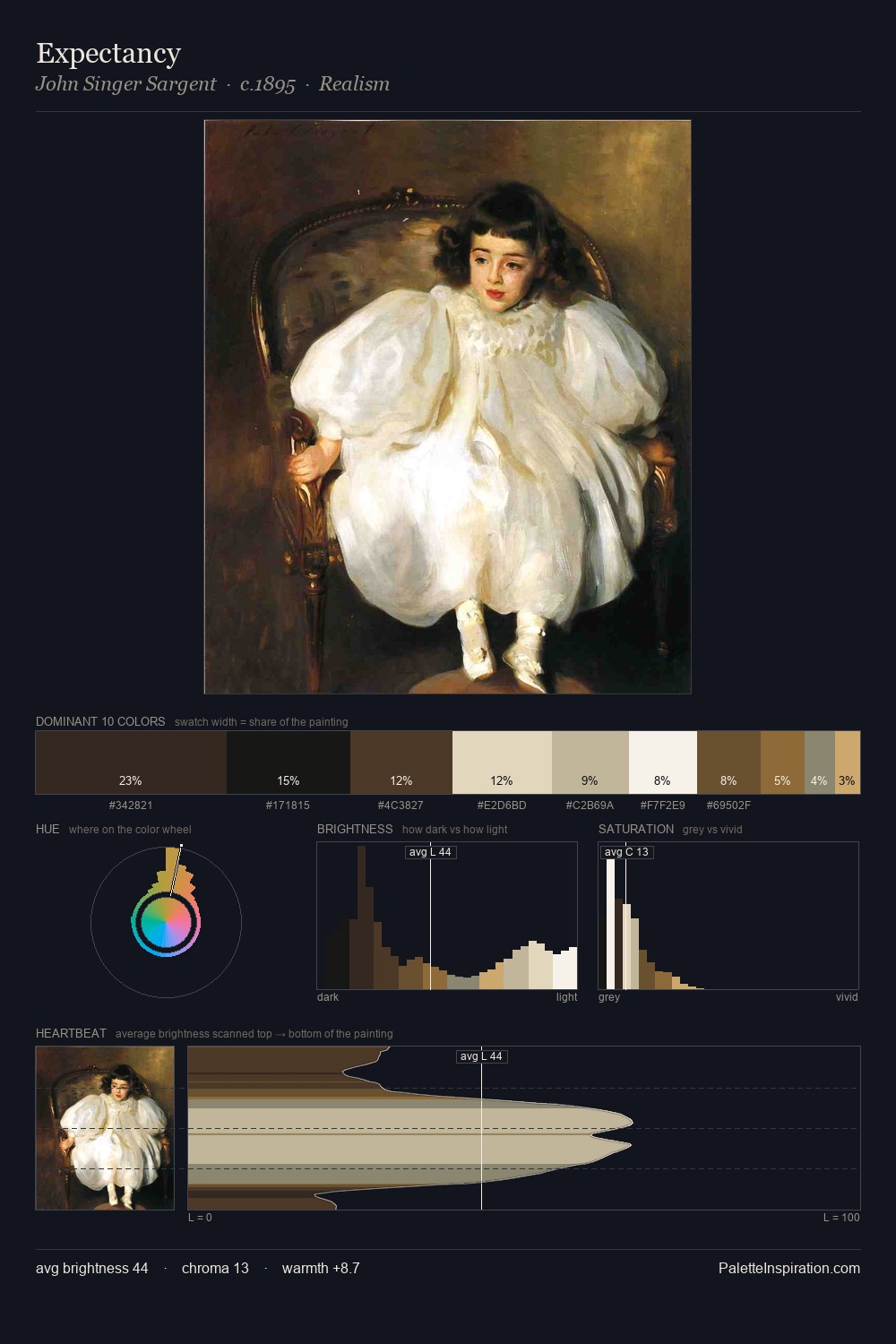
Task: Click the 'vivid' axis label
Action: [x=847, y=997]
